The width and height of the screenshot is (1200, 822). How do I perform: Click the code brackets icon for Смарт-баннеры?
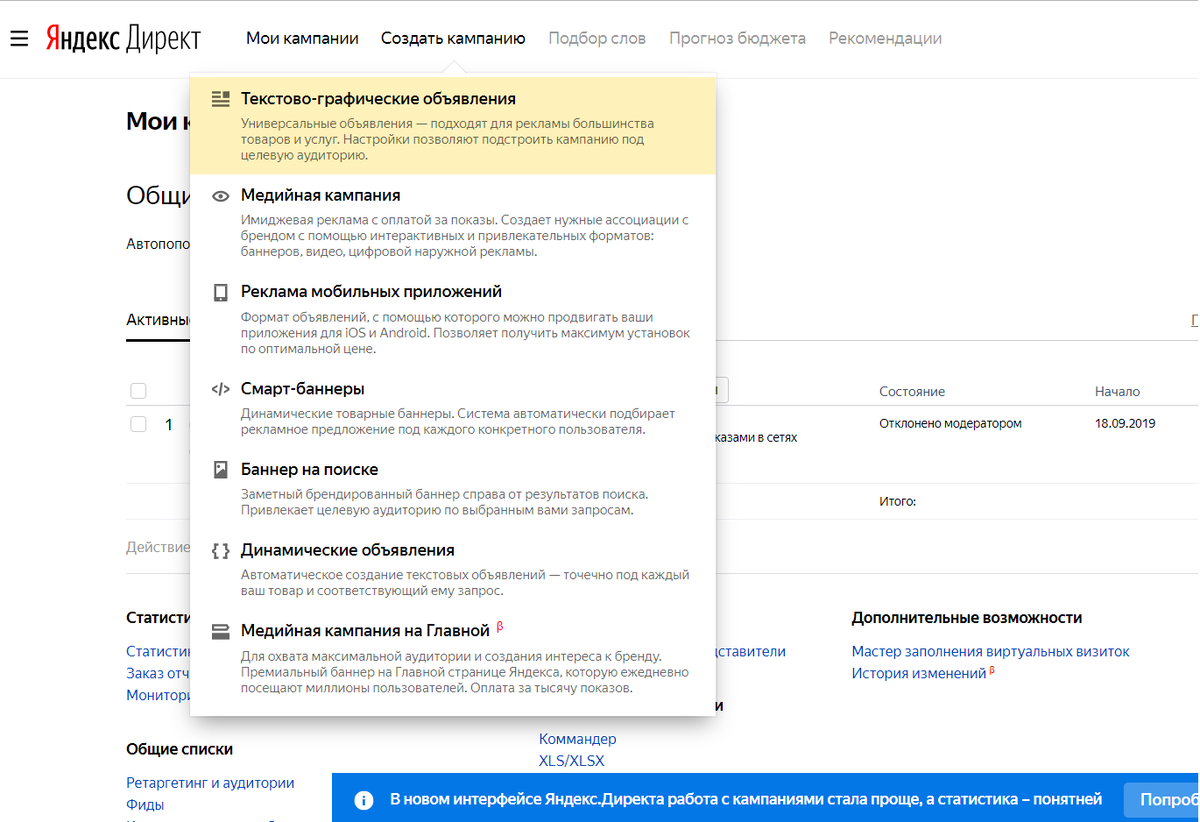(x=220, y=389)
